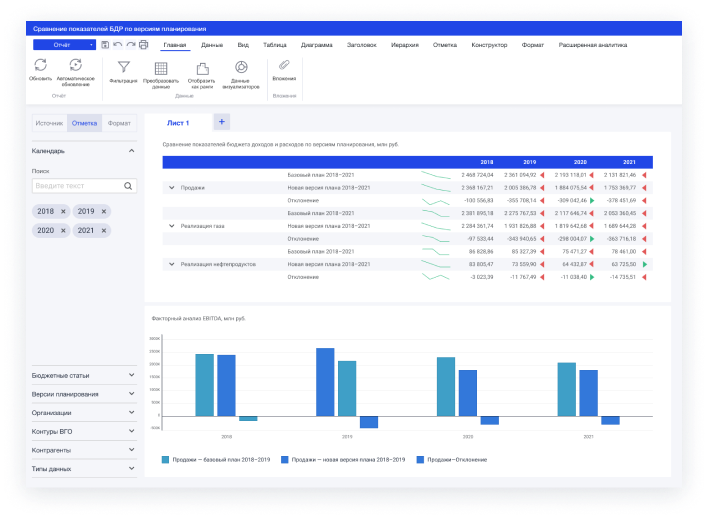
Task: Click legend swatch for Продажи–Отклонение
Action: (x=420, y=460)
